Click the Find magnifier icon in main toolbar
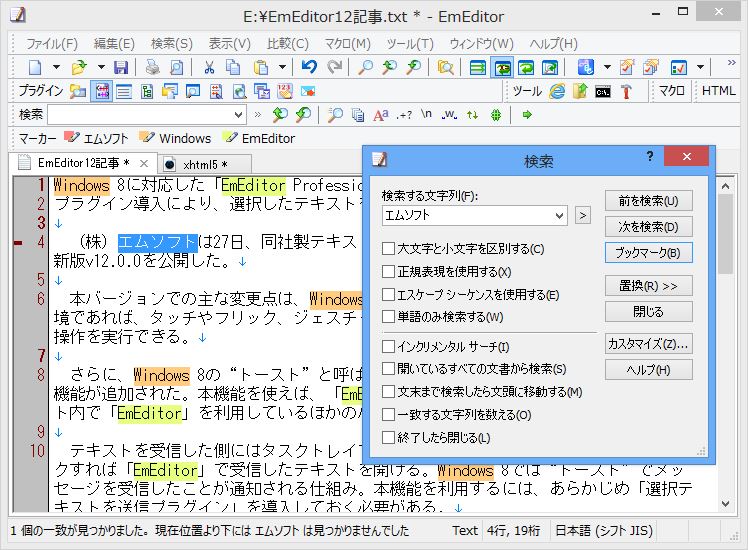This screenshot has width=748, height=550. click(x=365, y=67)
